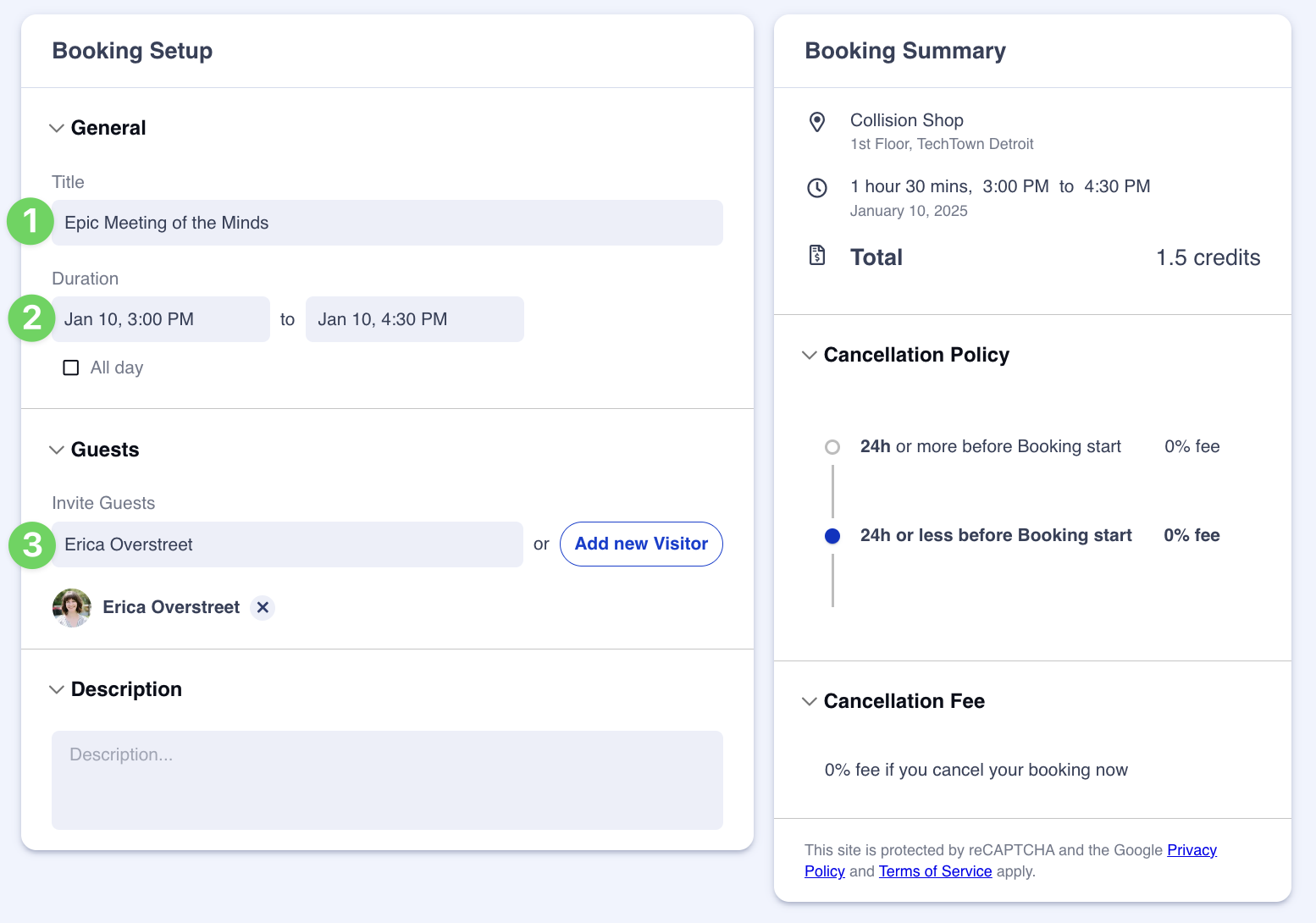Click the Title field with Epic Meeting text

coord(387,223)
